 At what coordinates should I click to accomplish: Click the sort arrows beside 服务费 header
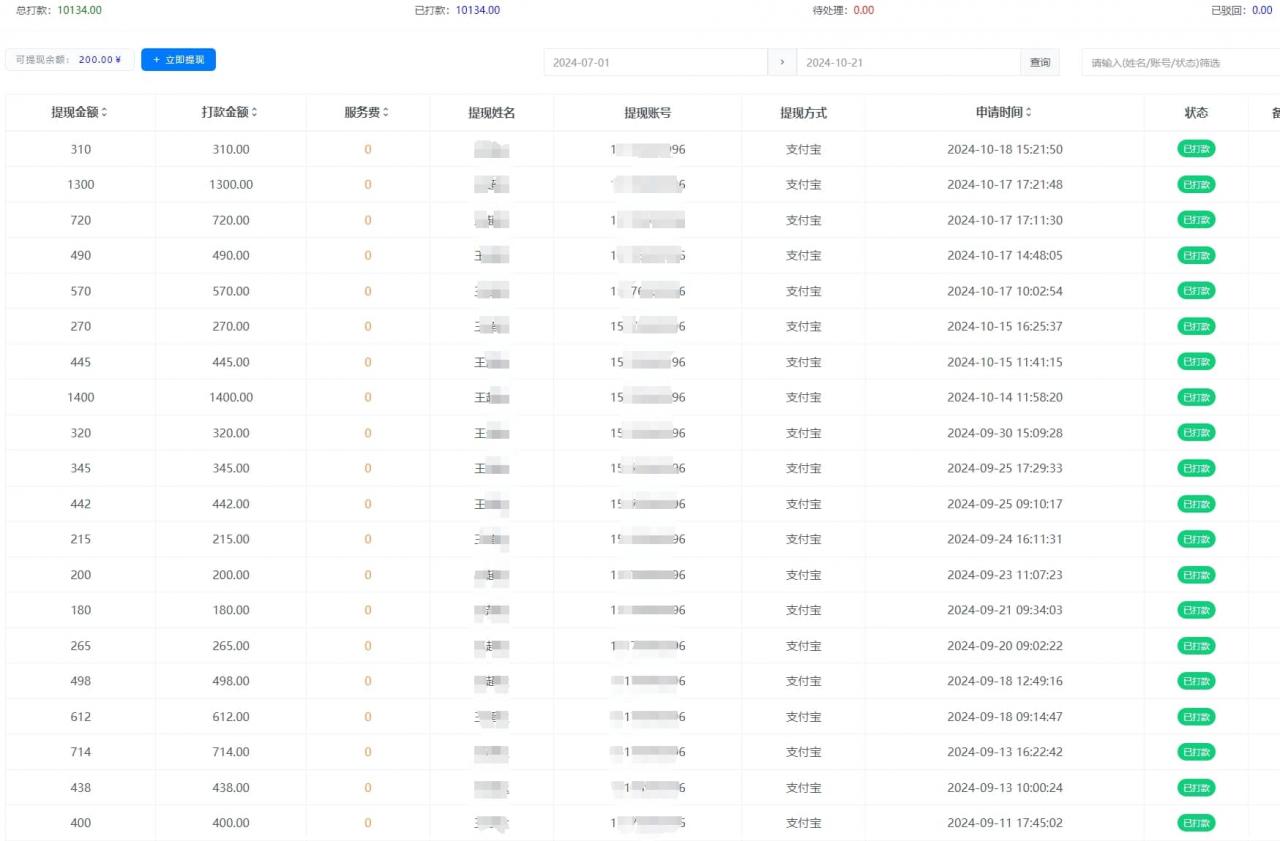386,113
